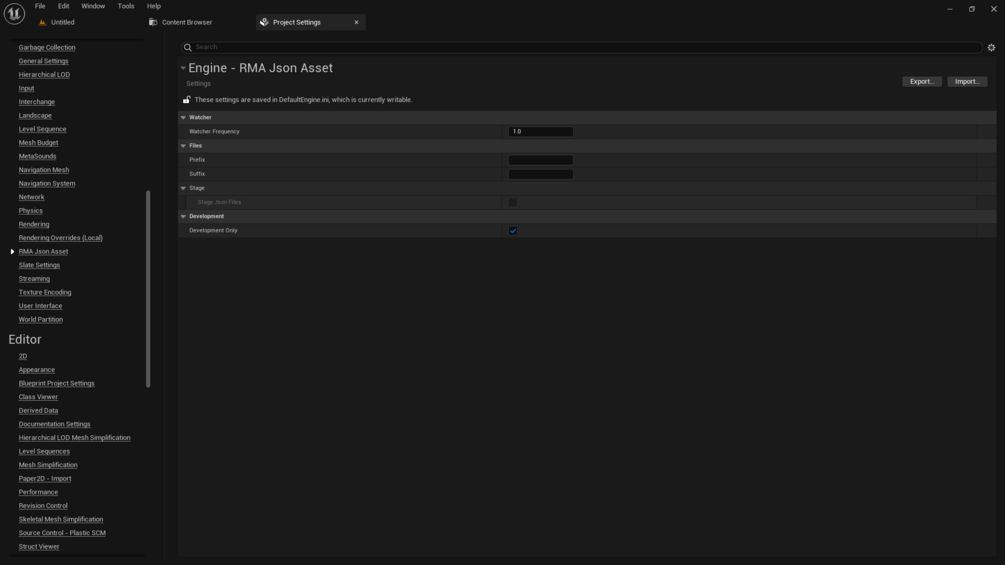1005x565 pixels.
Task: Open Streaming settings
Action: tap(34, 279)
